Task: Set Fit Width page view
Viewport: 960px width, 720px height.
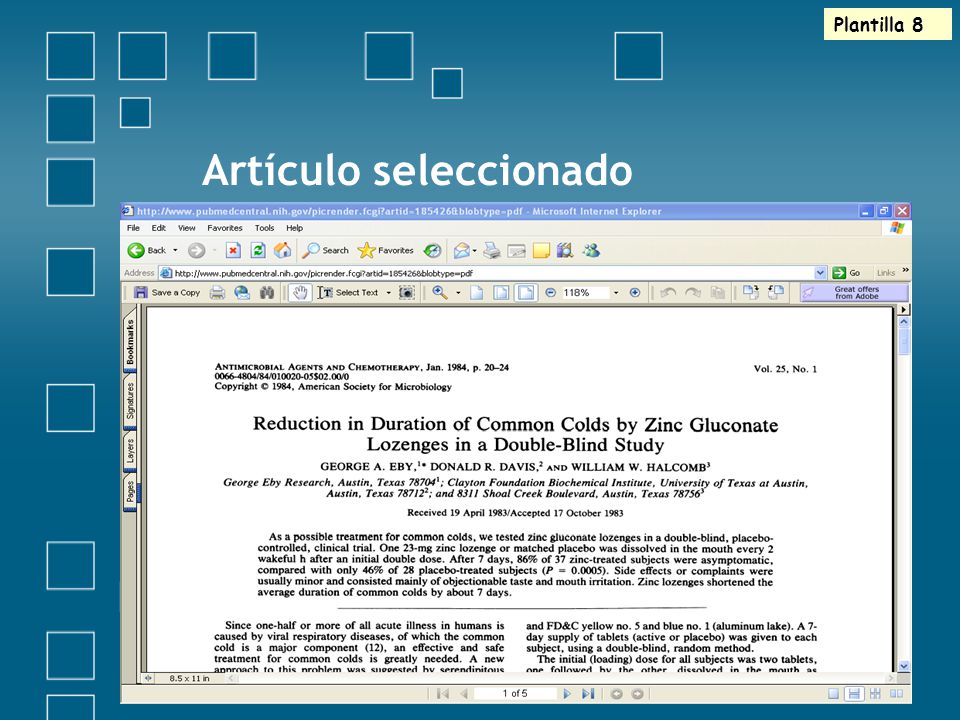Action: click(526, 293)
